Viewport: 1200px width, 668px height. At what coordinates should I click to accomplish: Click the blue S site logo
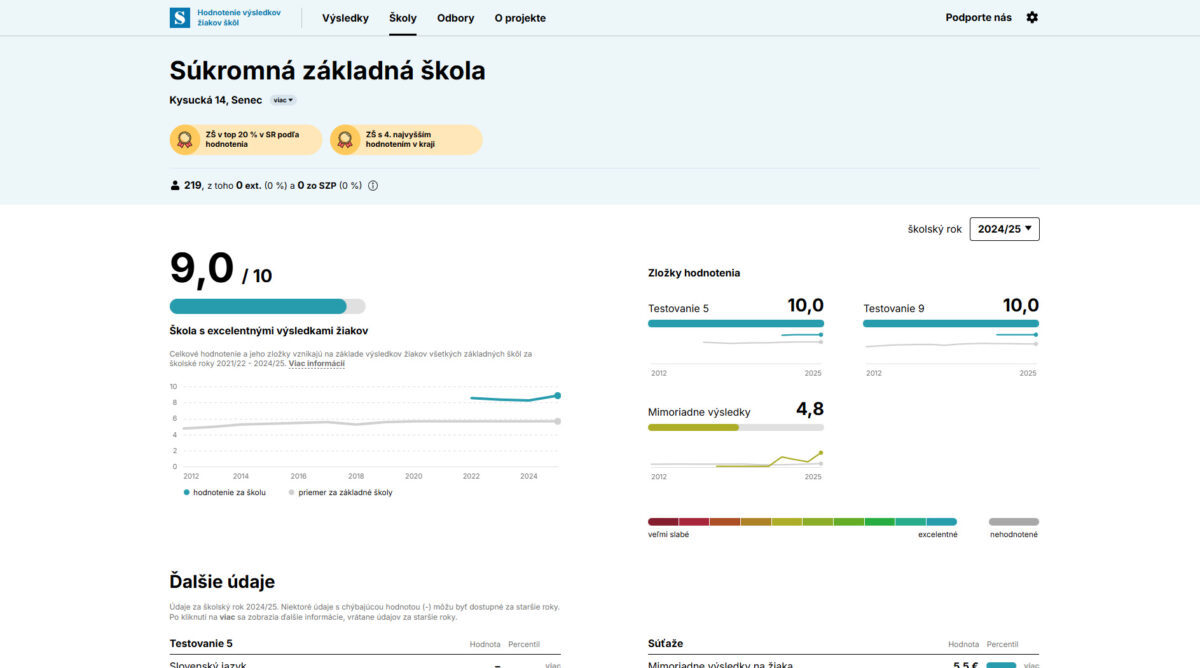click(180, 17)
